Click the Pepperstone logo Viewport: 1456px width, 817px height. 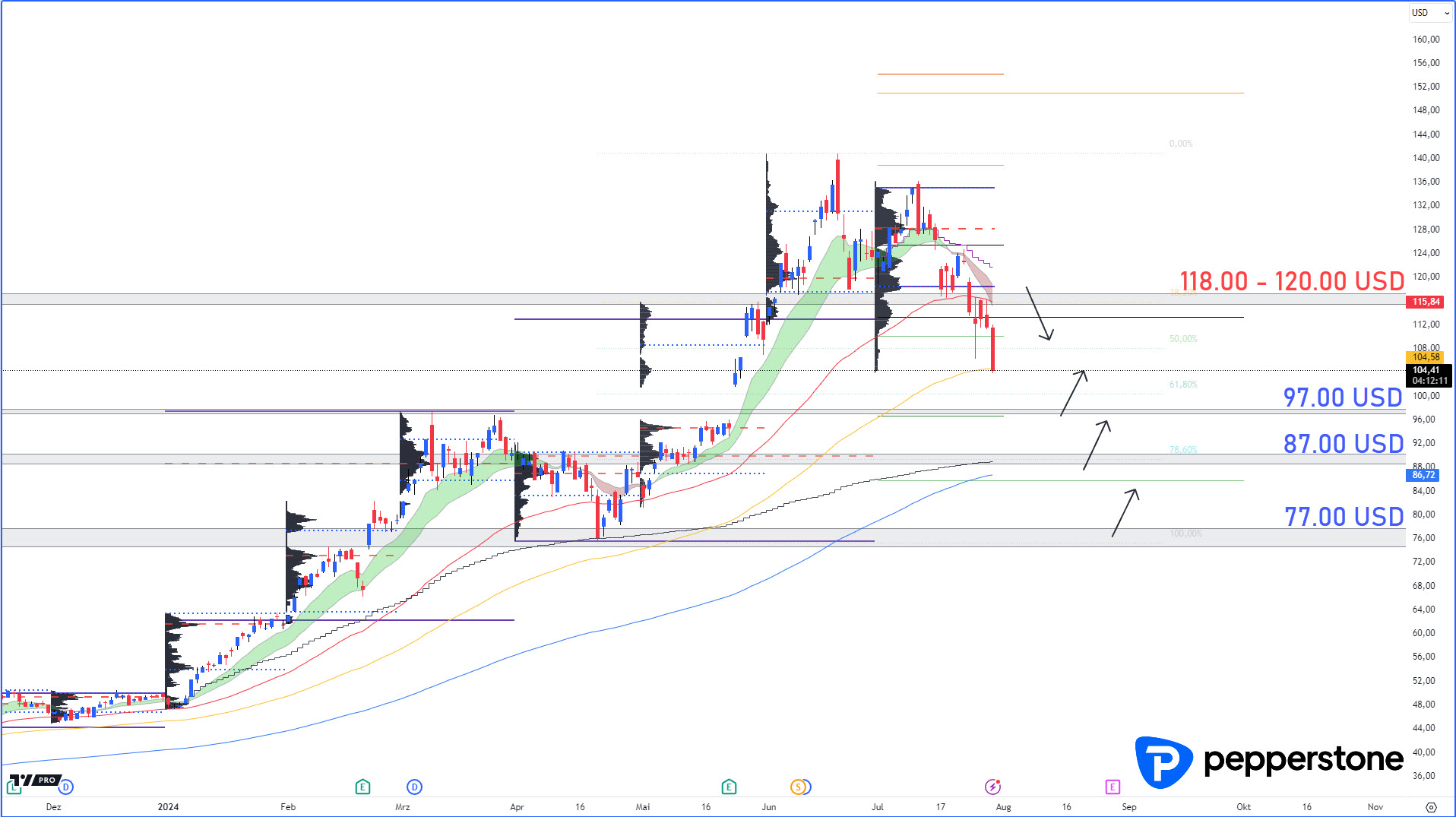click(1269, 762)
